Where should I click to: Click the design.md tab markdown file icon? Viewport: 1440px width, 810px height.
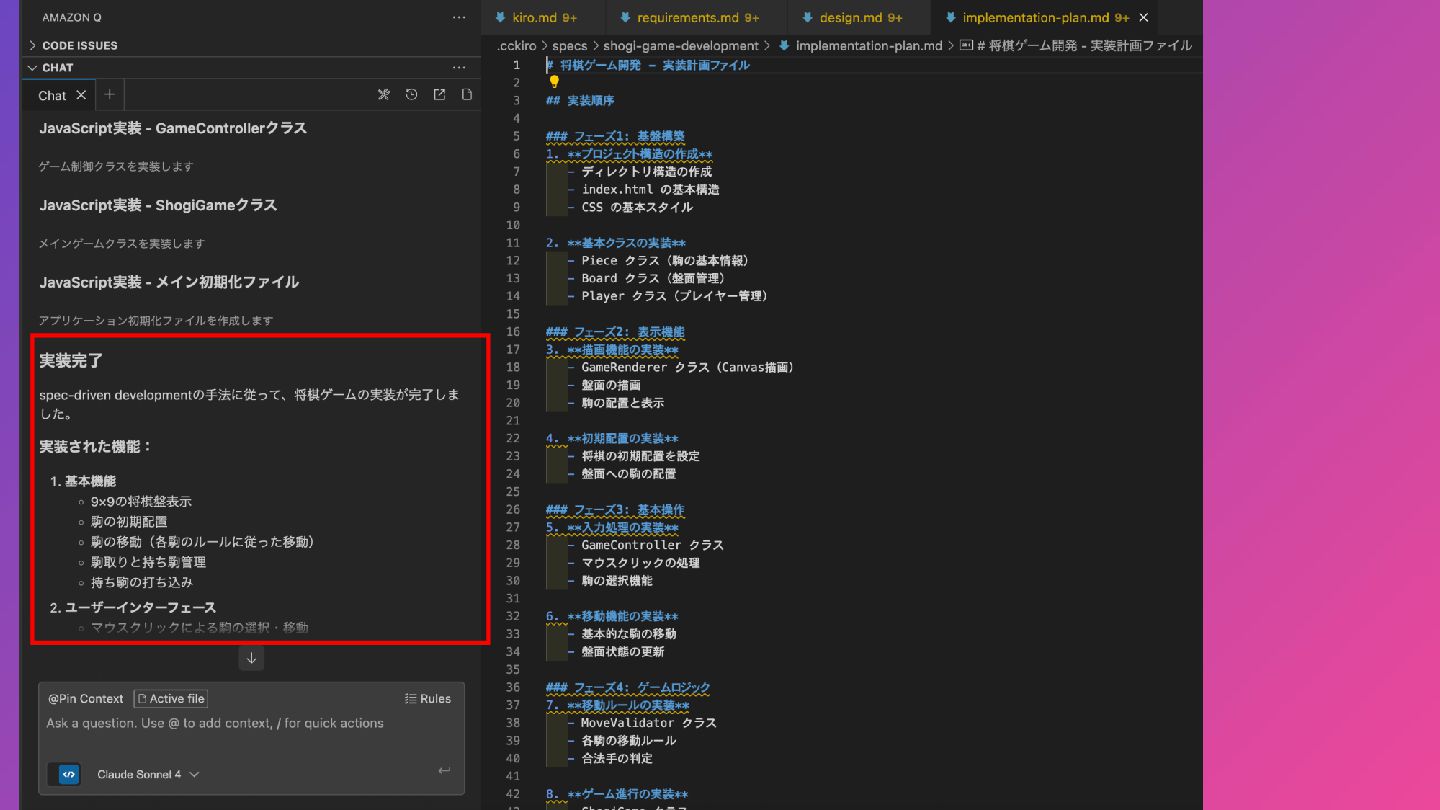point(807,18)
